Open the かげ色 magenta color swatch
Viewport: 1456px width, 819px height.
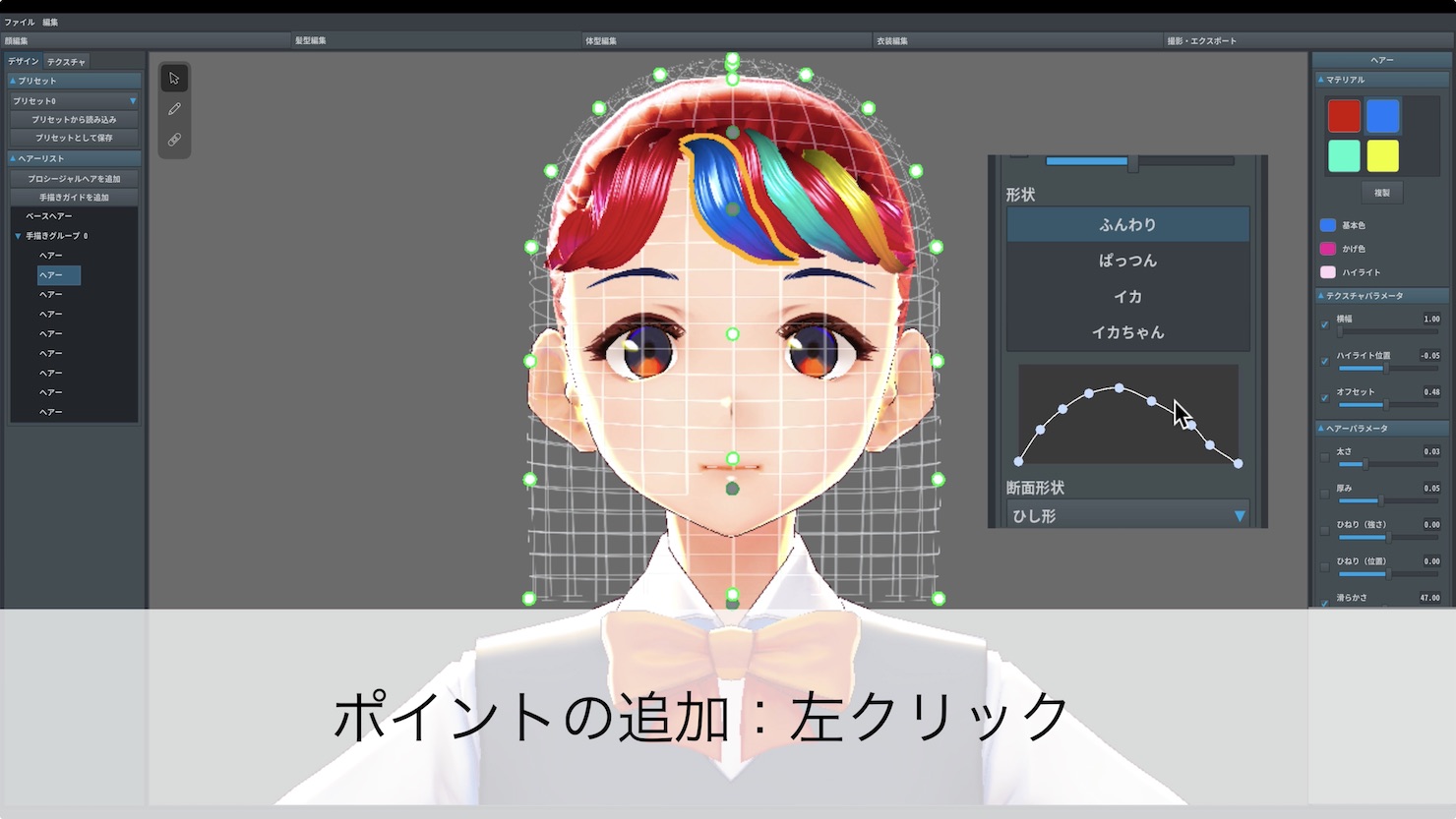pyautogui.click(x=1328, y=249)
